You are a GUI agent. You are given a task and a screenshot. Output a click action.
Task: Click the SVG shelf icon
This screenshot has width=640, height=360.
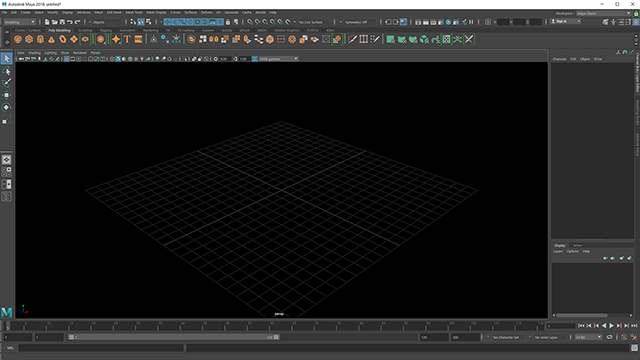tap(138, 39)
